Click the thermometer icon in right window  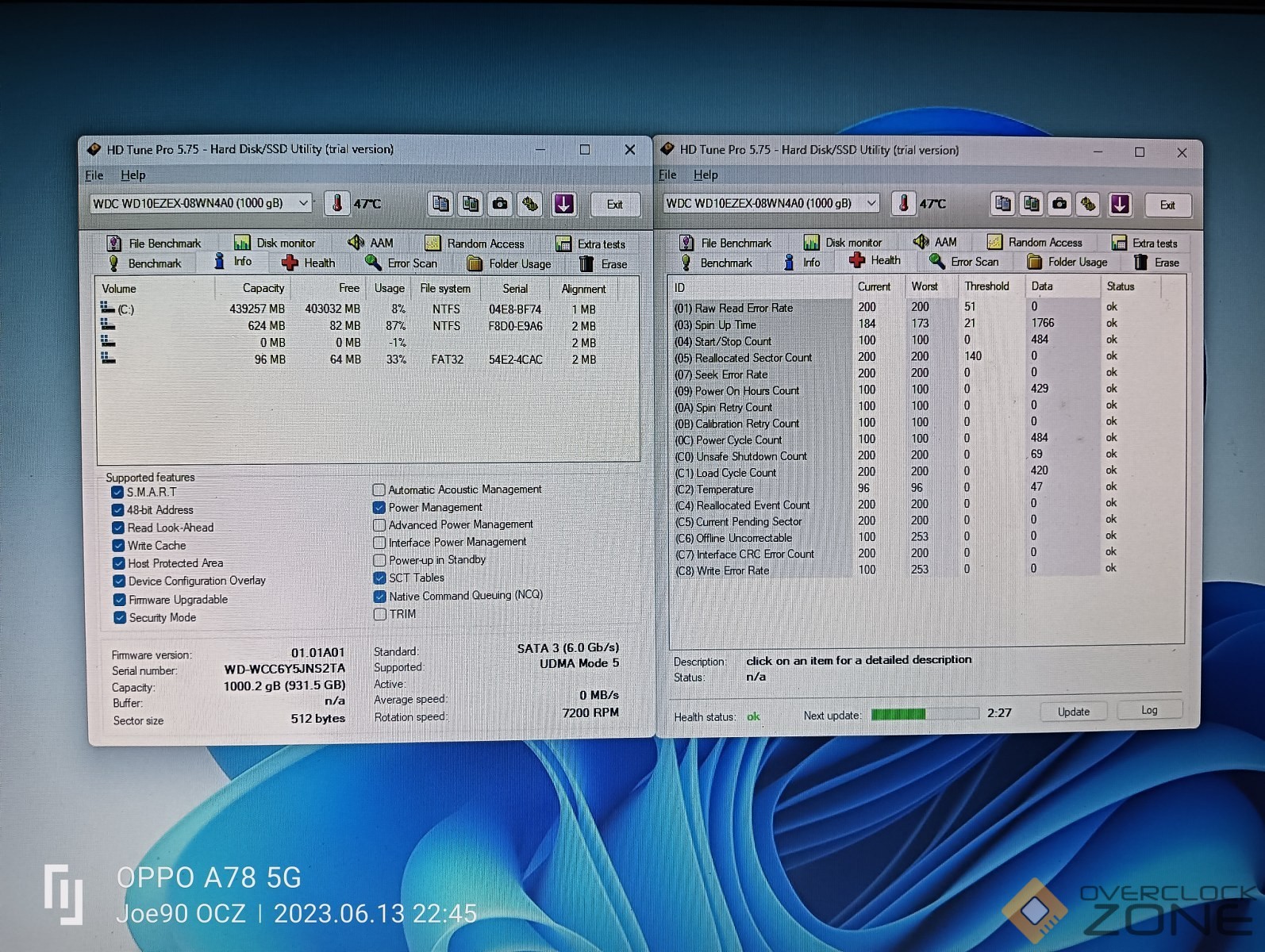(x=903, y=204)
